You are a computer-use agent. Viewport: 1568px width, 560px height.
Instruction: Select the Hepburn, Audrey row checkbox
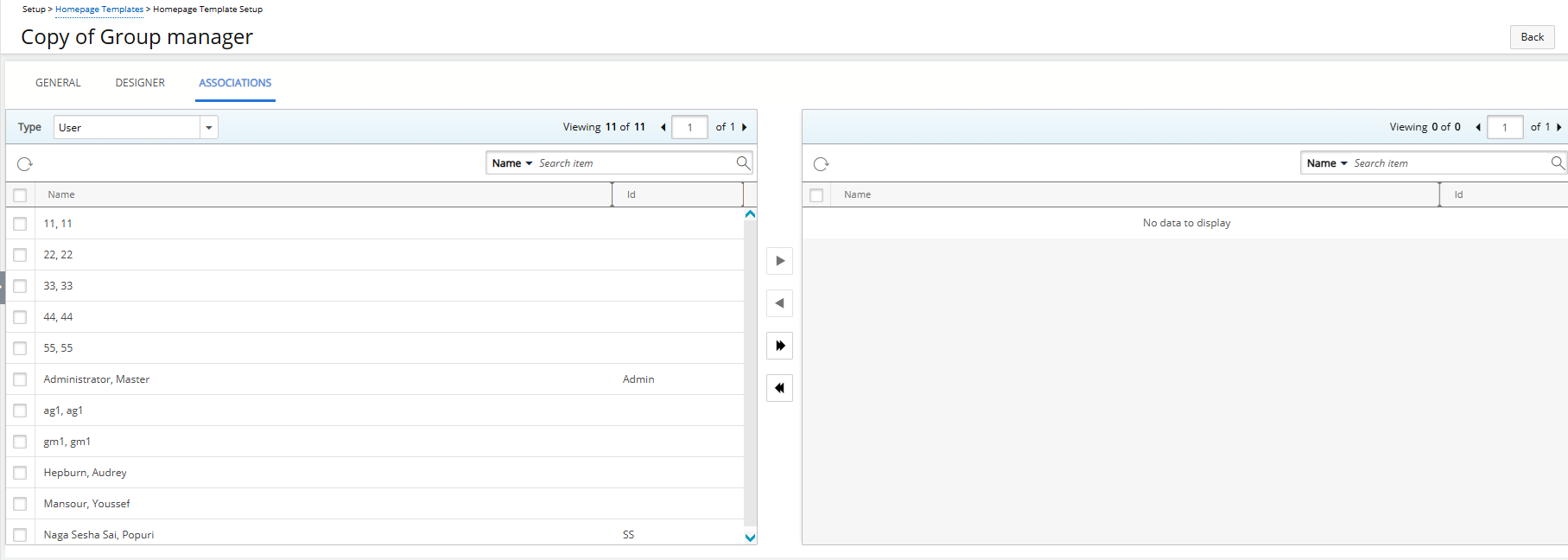[20, 473]
